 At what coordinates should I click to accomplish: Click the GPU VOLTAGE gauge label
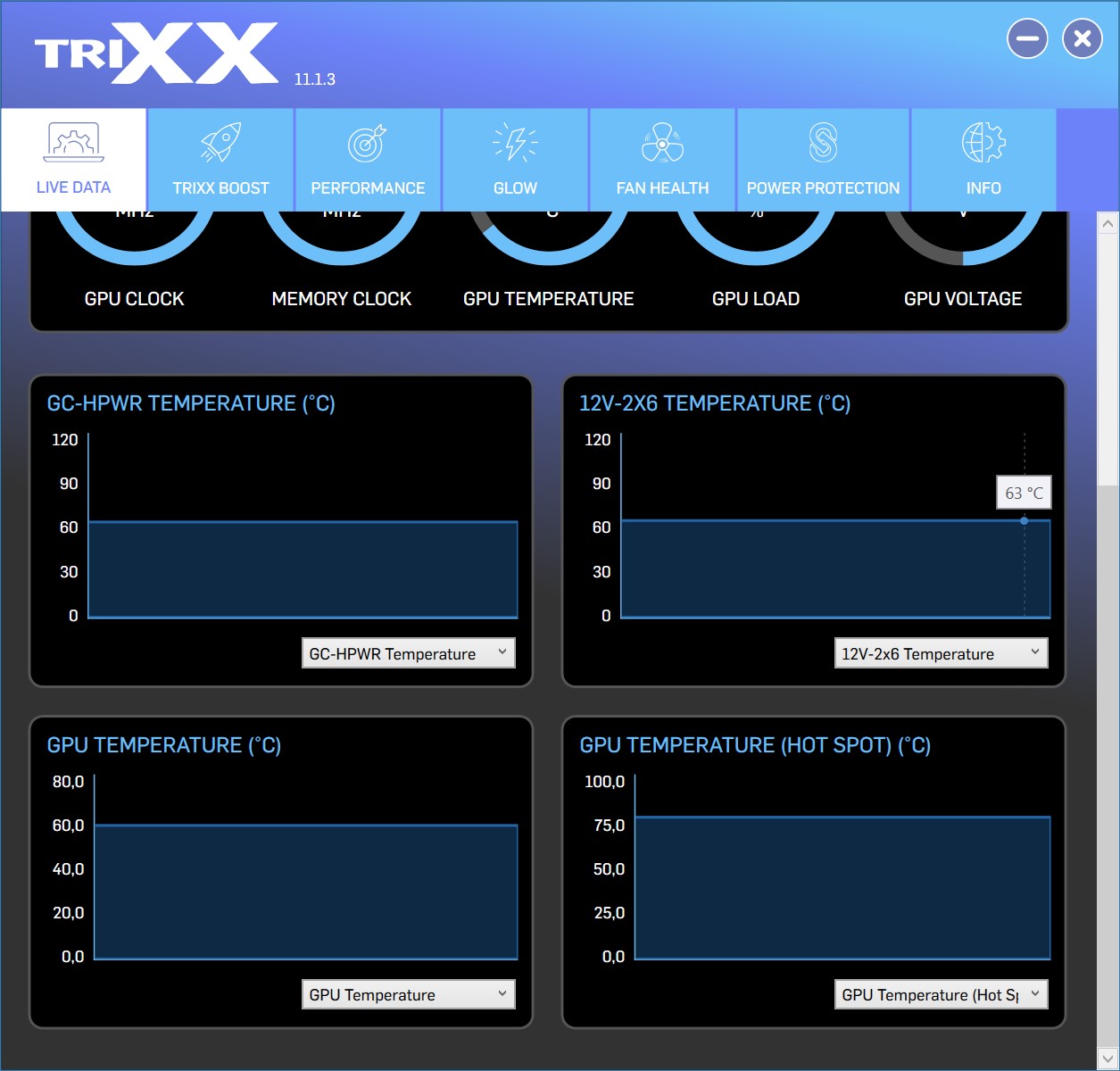point(963,299)
